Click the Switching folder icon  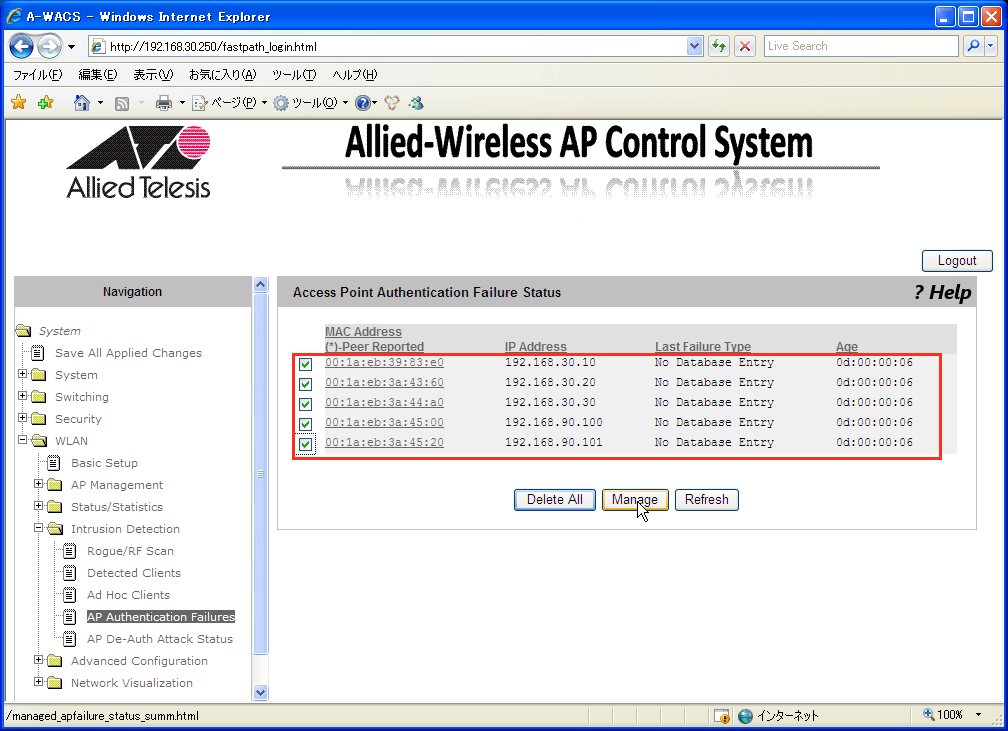tap(39, 397)
